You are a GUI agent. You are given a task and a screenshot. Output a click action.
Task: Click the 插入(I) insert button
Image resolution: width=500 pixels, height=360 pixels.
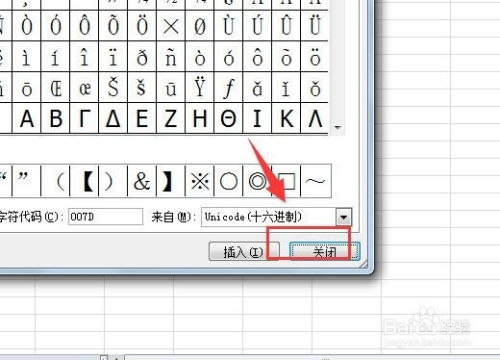[x=244, y=252]
